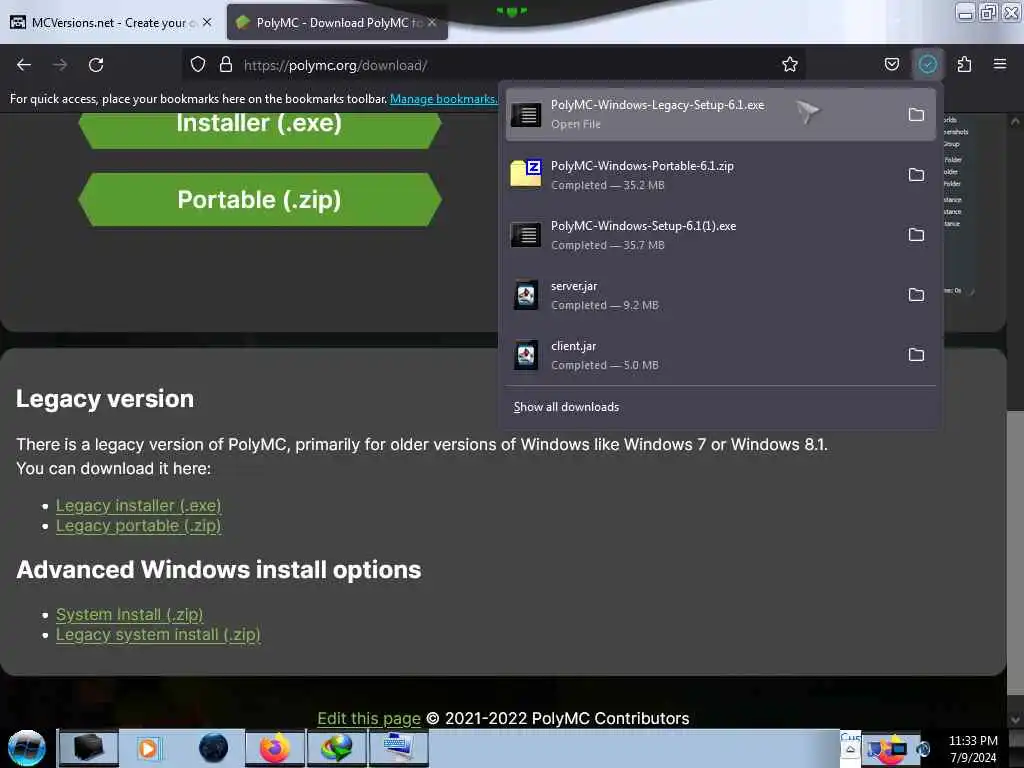Show PolyMC-Windows-Portable-6.1.zip in folder

click(x=916, y=175)
